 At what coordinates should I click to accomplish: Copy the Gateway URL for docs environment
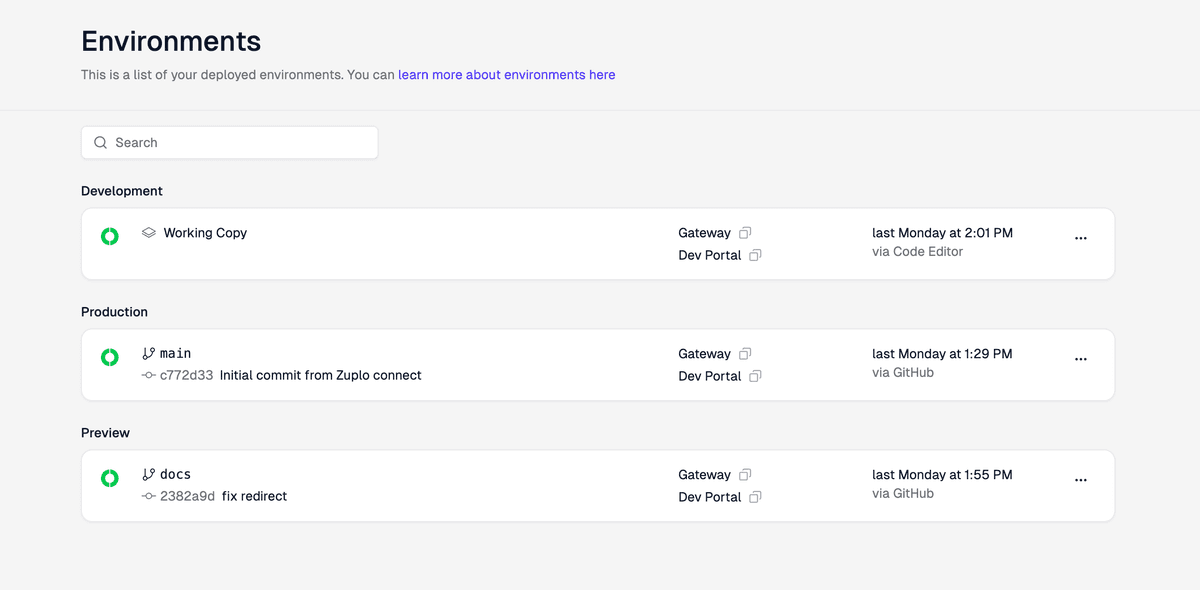pyautogui.click(x=744, y=474)
